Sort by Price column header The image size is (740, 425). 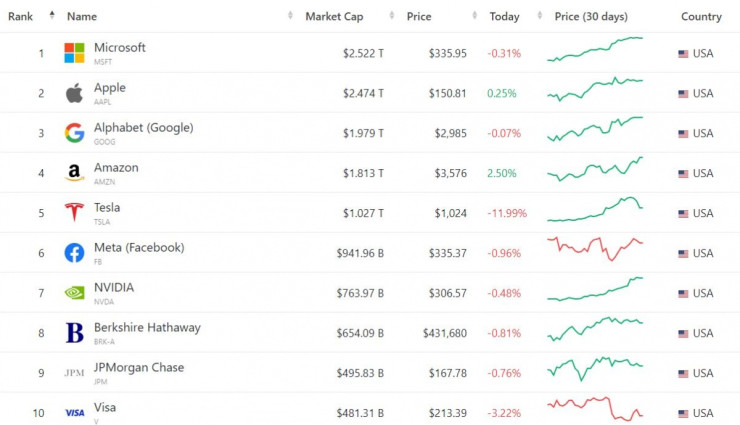click(x=419, y=16)
